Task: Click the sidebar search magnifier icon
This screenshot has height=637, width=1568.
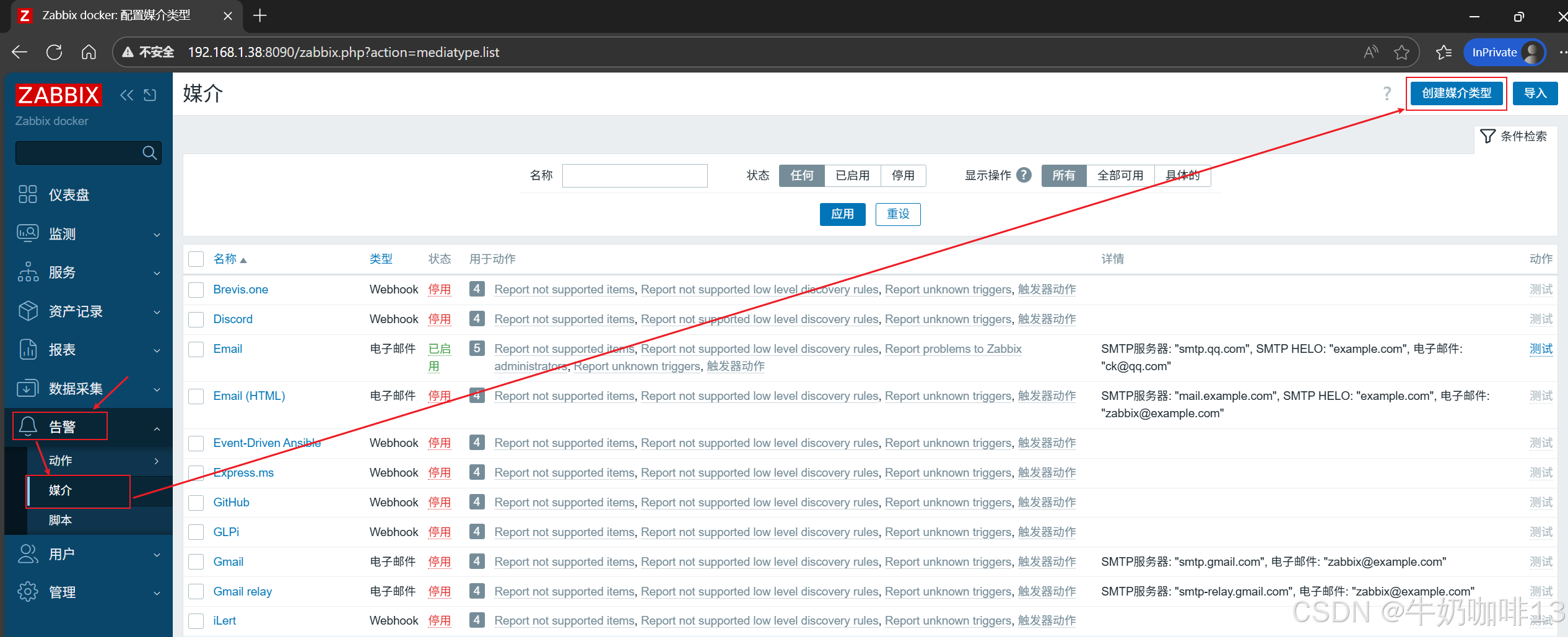Action: (x=149, y=153)
